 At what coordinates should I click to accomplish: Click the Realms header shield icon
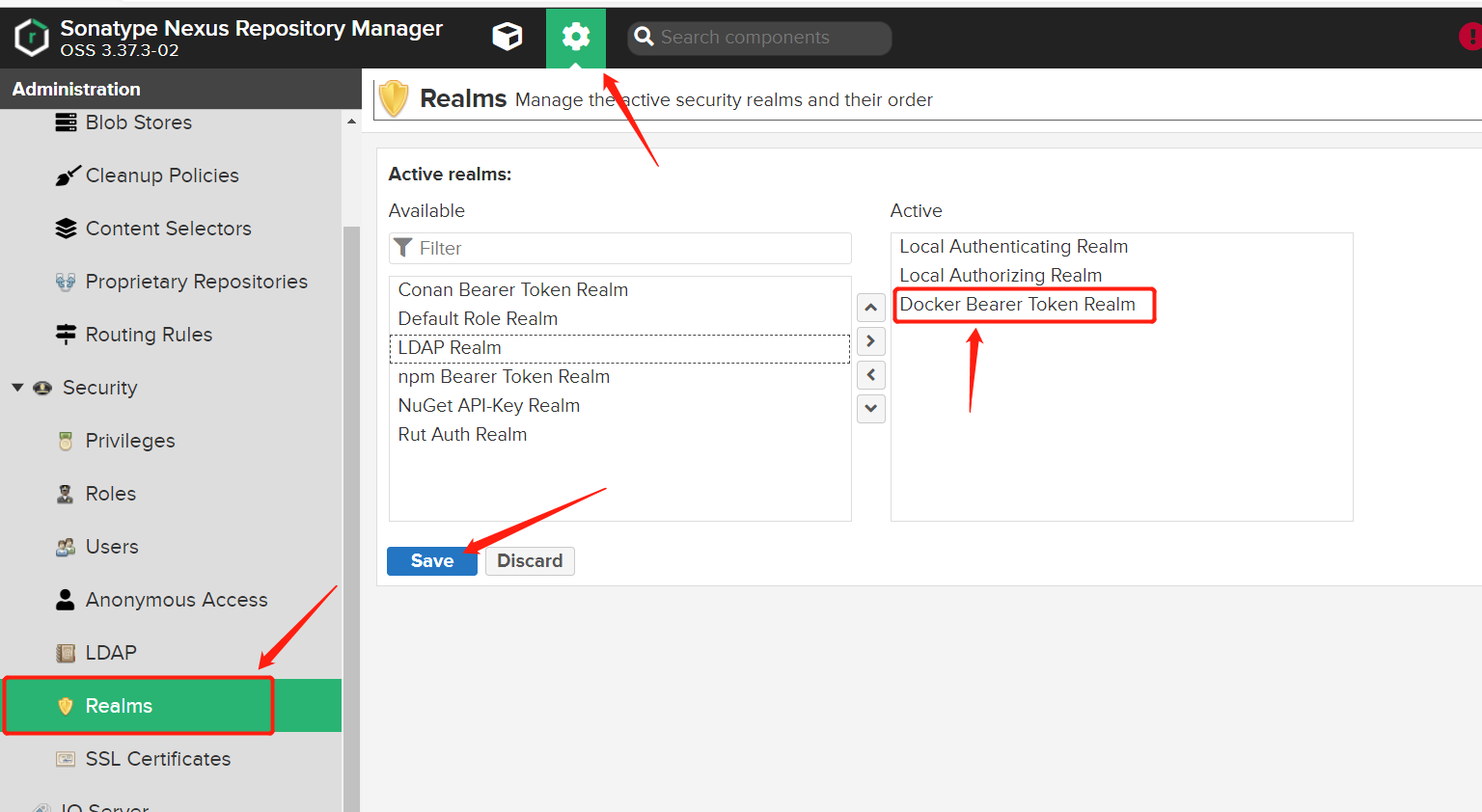(394, 98)
